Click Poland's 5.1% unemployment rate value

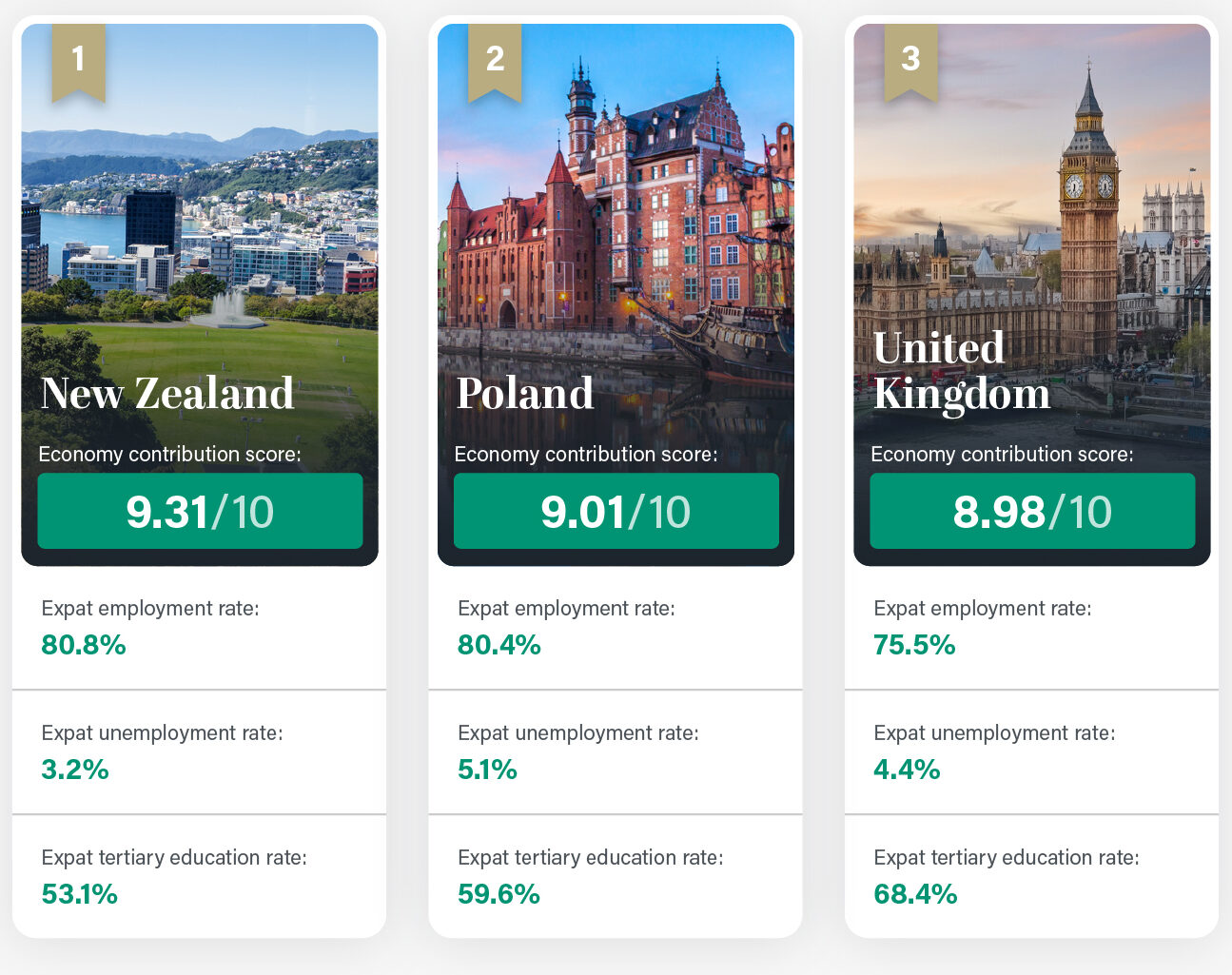point(487,770)
